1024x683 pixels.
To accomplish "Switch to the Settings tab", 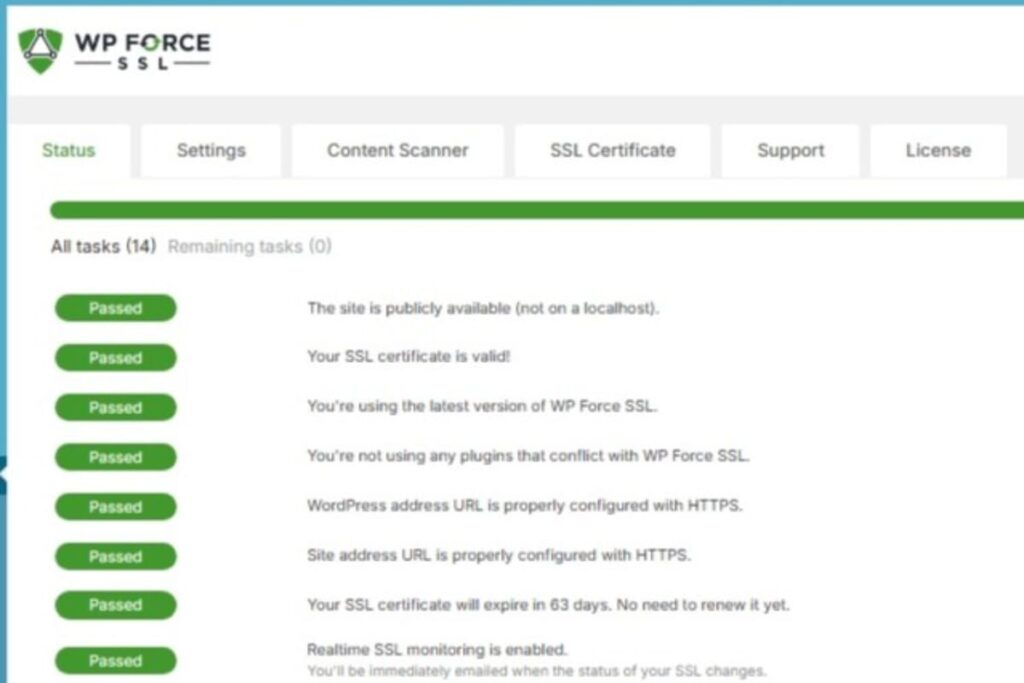I will 211,150.
